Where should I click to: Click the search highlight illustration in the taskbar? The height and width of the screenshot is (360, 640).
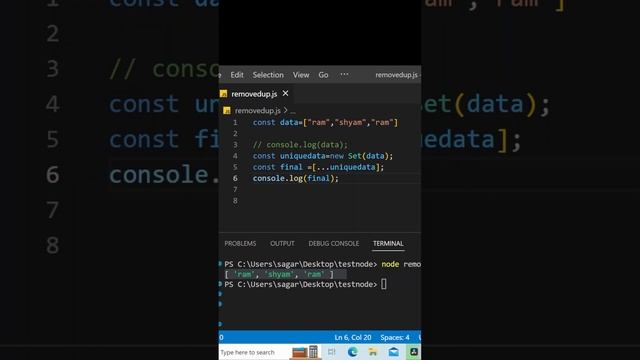[x=305, y=352]
